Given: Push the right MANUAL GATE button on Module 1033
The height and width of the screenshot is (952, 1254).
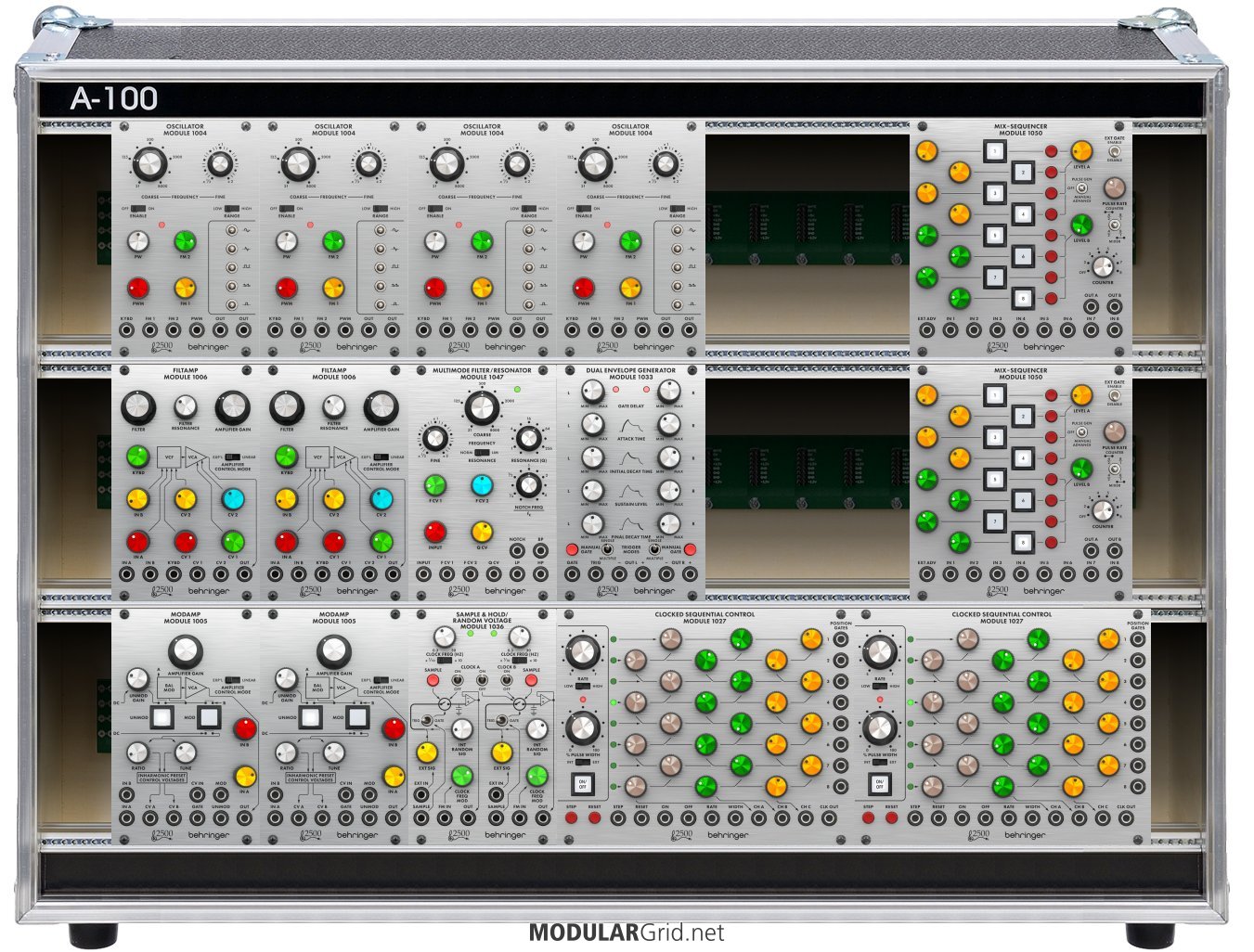Looking at the screenshot, I should 690,550.
